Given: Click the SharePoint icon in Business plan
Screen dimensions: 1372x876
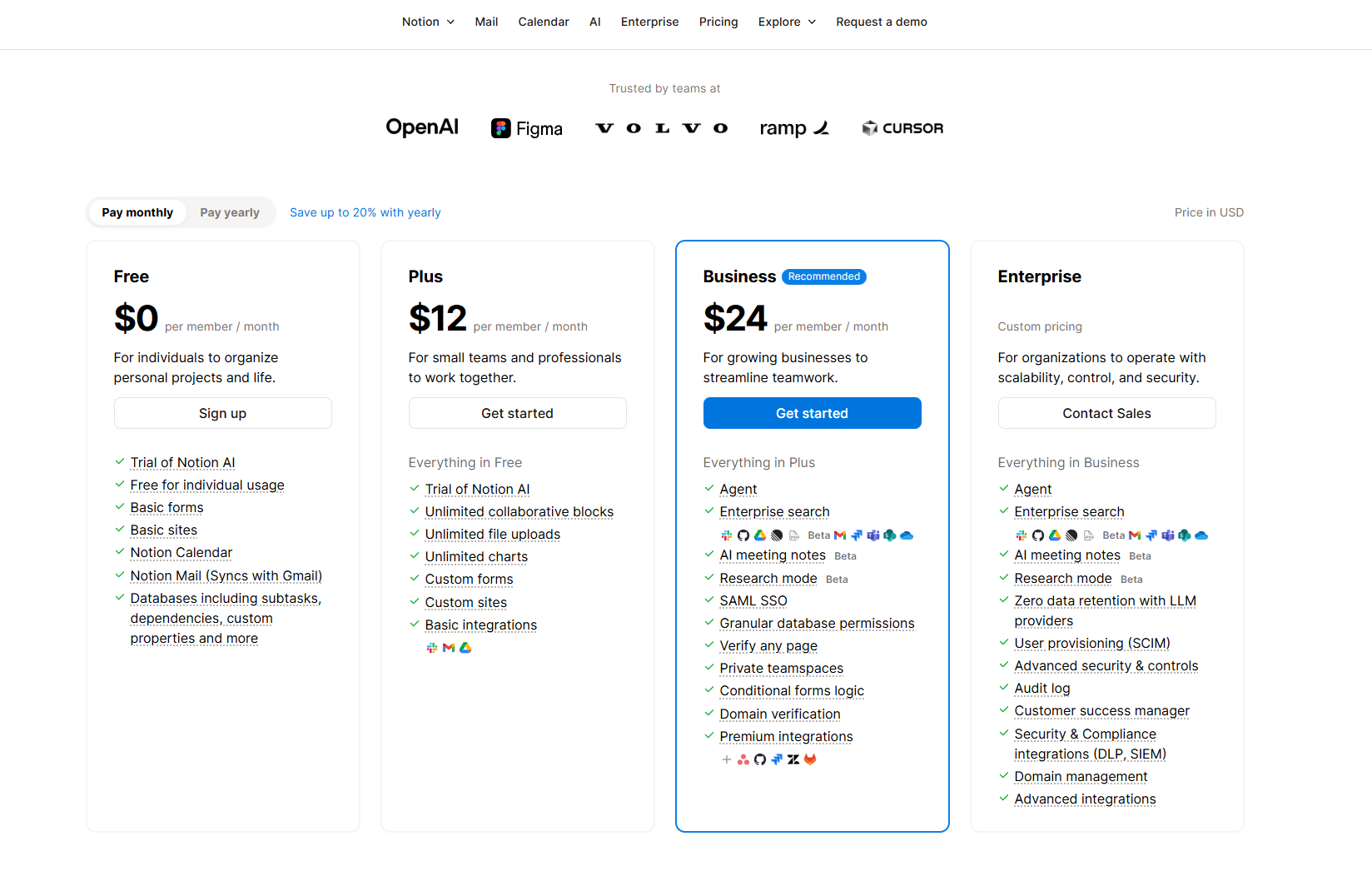Looking at the screenshot, I should [890, 535].
